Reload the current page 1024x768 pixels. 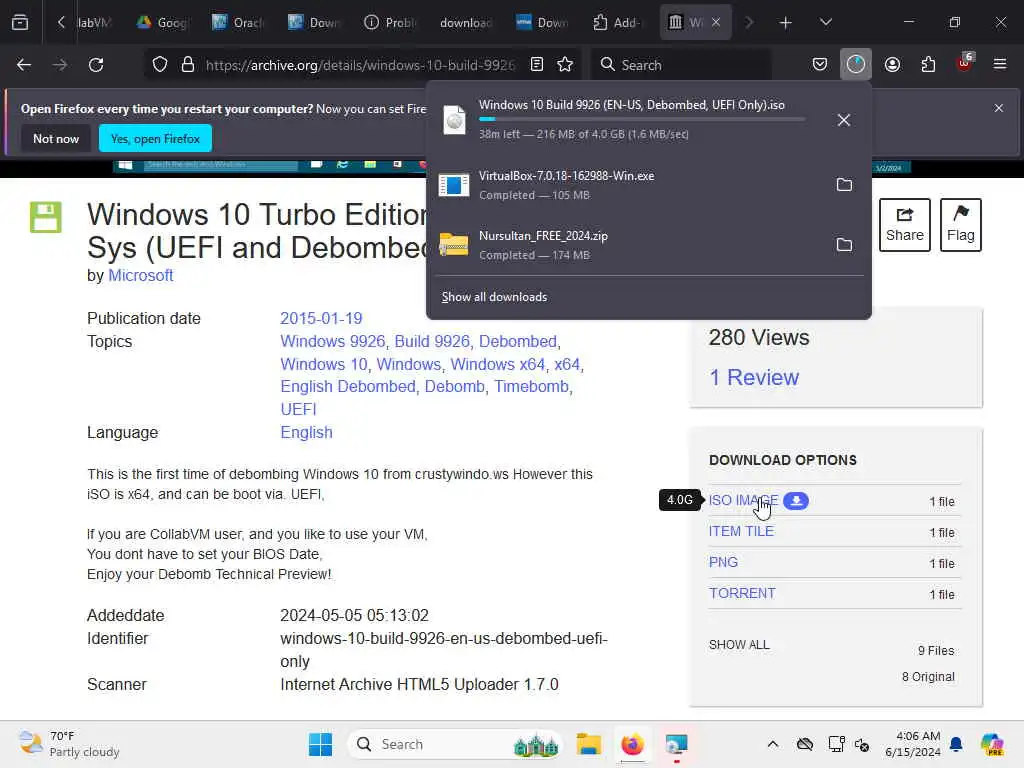(96, 65)
